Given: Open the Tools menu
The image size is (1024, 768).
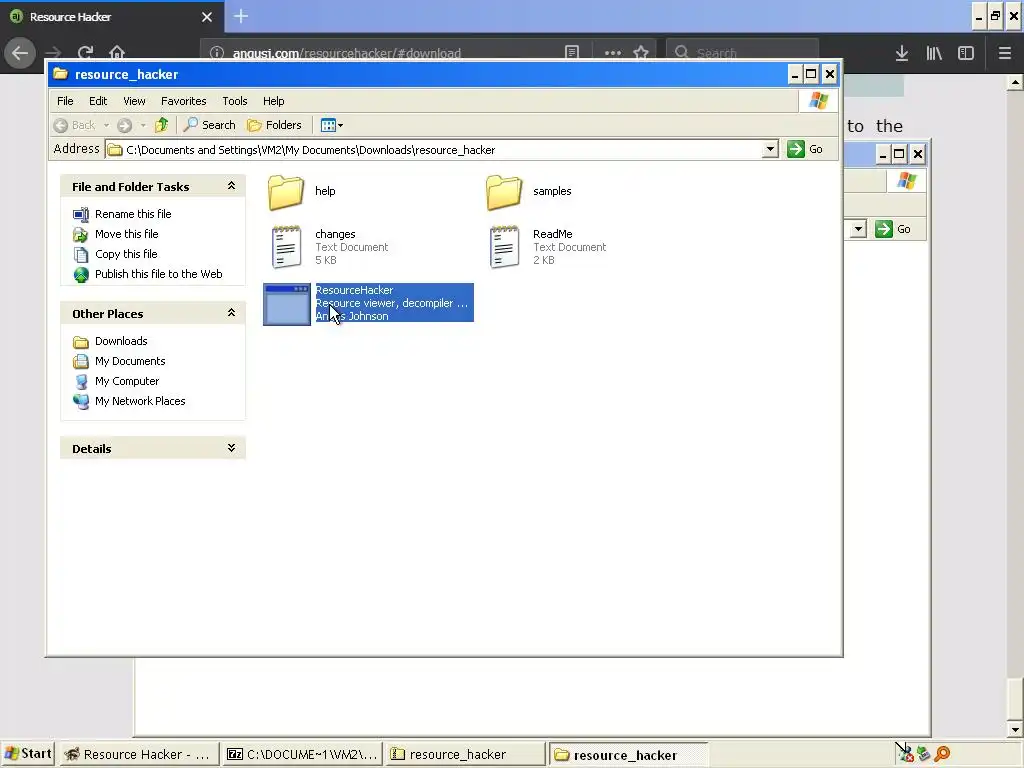Looking at the screenshot, I should (x=234, y=101).
